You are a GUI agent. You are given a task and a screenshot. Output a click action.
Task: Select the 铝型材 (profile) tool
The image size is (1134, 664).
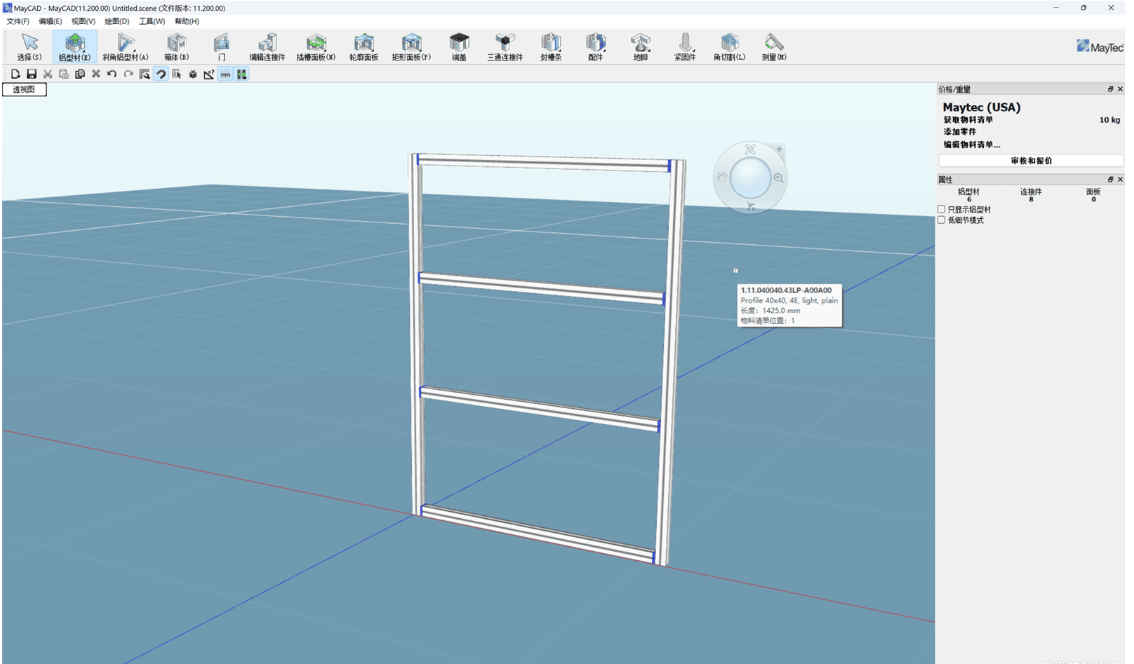tap(76, 45)
